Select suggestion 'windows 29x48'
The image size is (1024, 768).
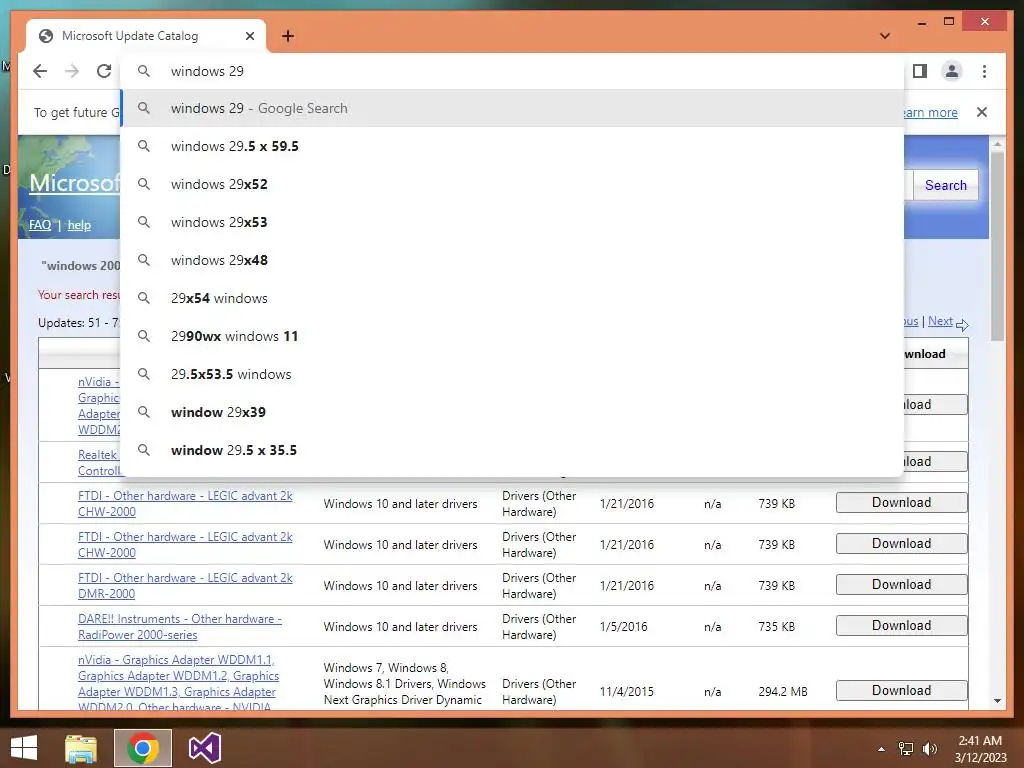pyautogui.click(x=513, y=260)
